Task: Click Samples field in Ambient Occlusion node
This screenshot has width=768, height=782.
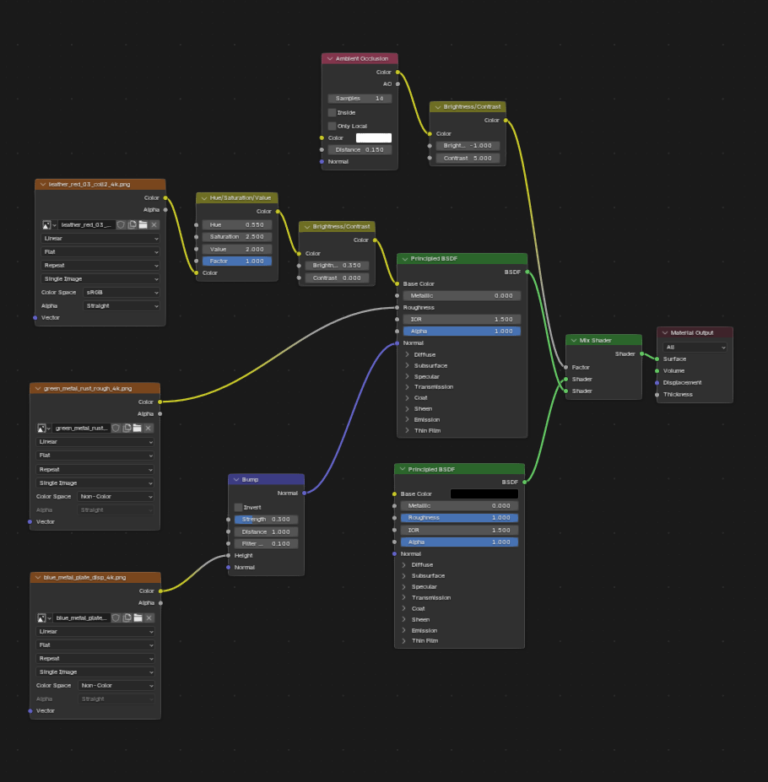Action: 360,98
